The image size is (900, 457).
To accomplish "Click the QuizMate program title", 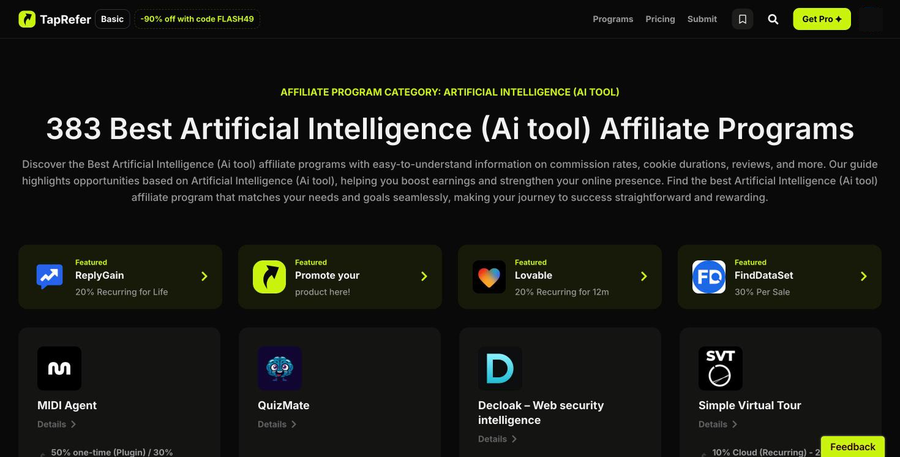I will tap(284, 405).
